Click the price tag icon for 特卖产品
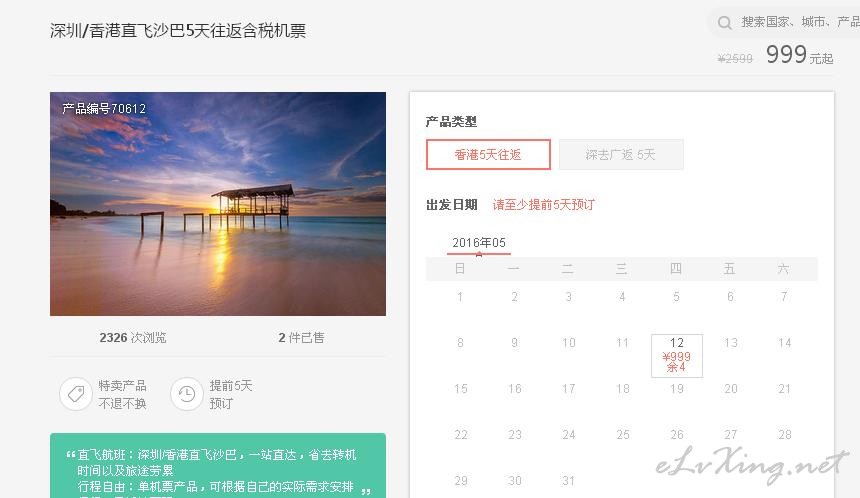 (76, 394)
